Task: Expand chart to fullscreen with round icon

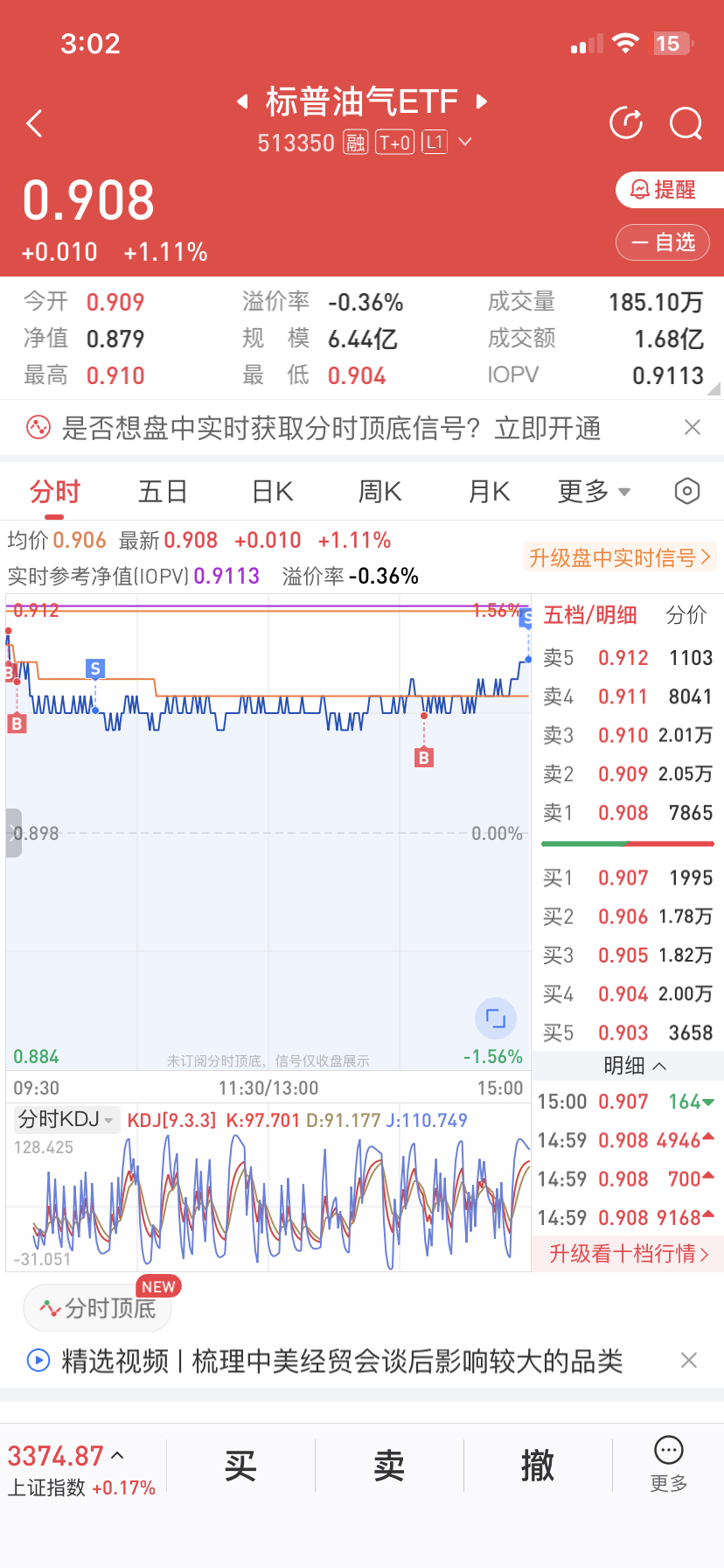Action: (x=496, y=1018)
